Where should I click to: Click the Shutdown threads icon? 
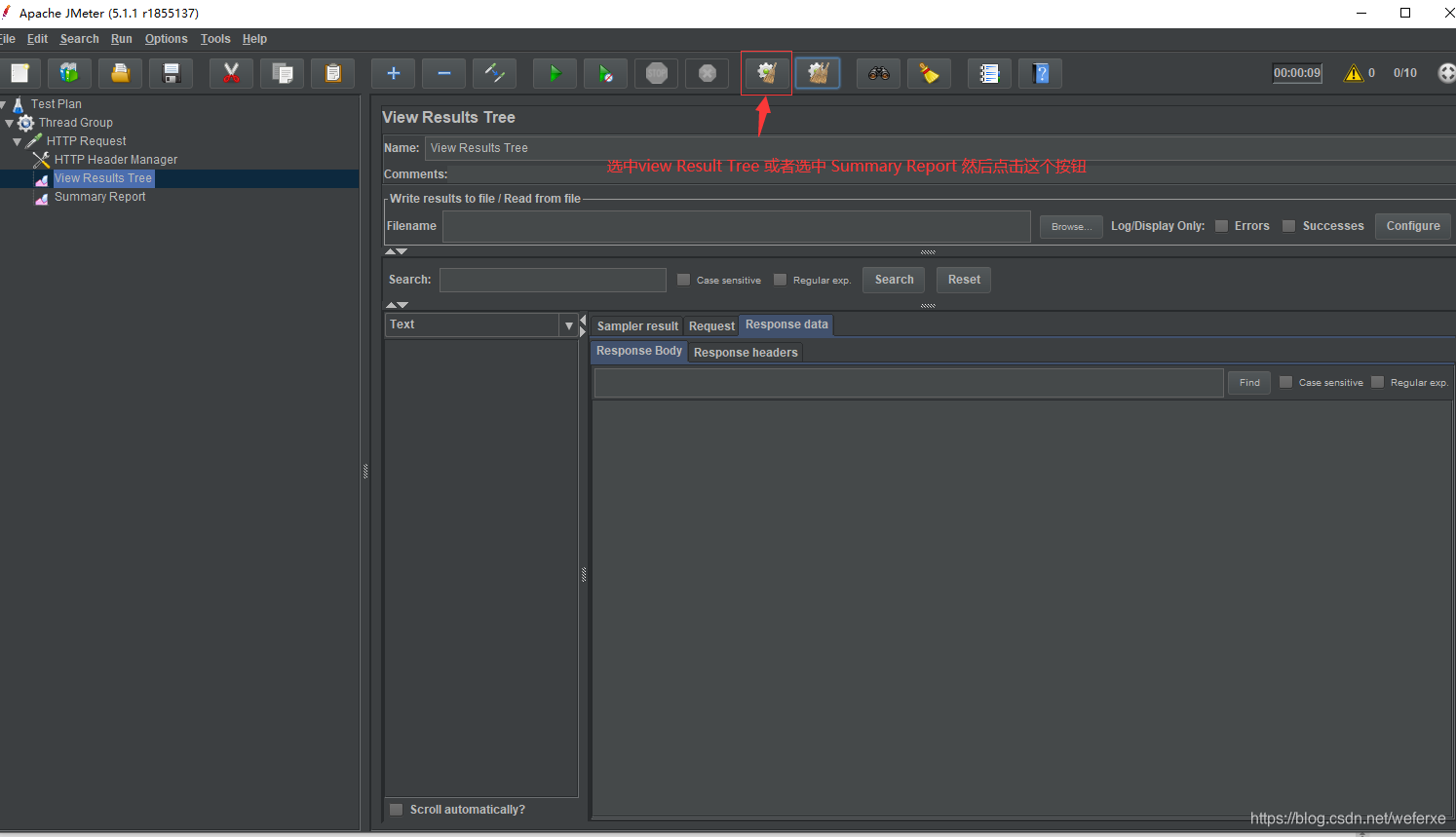click(x=707, y=73)
